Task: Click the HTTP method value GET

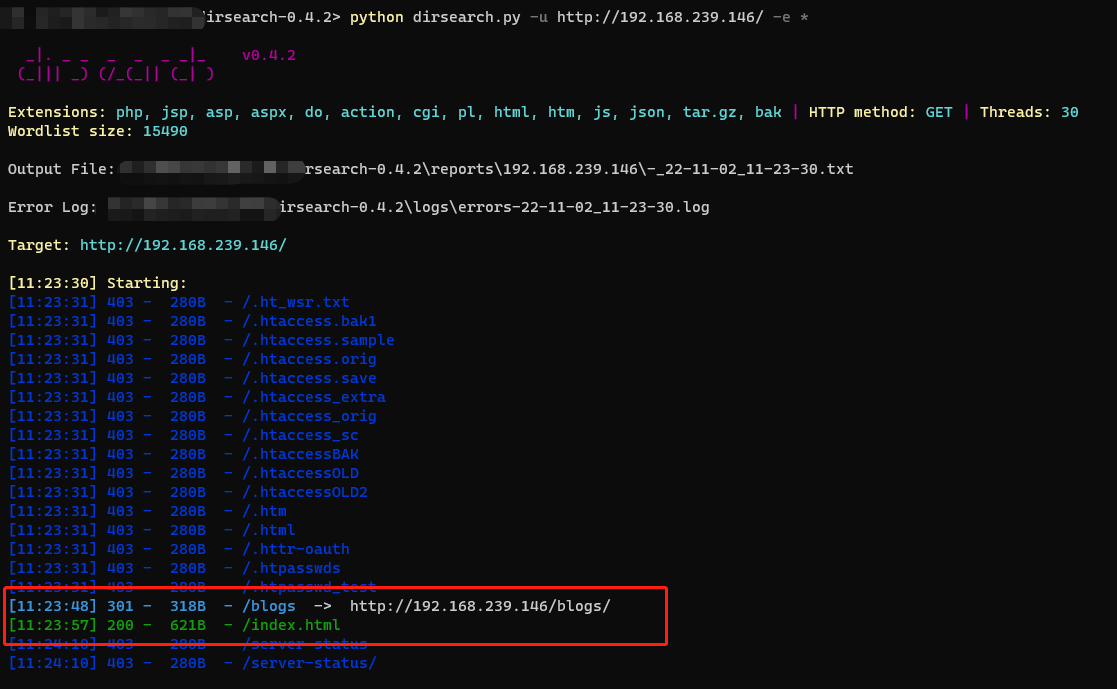Action: click(939, 113)
